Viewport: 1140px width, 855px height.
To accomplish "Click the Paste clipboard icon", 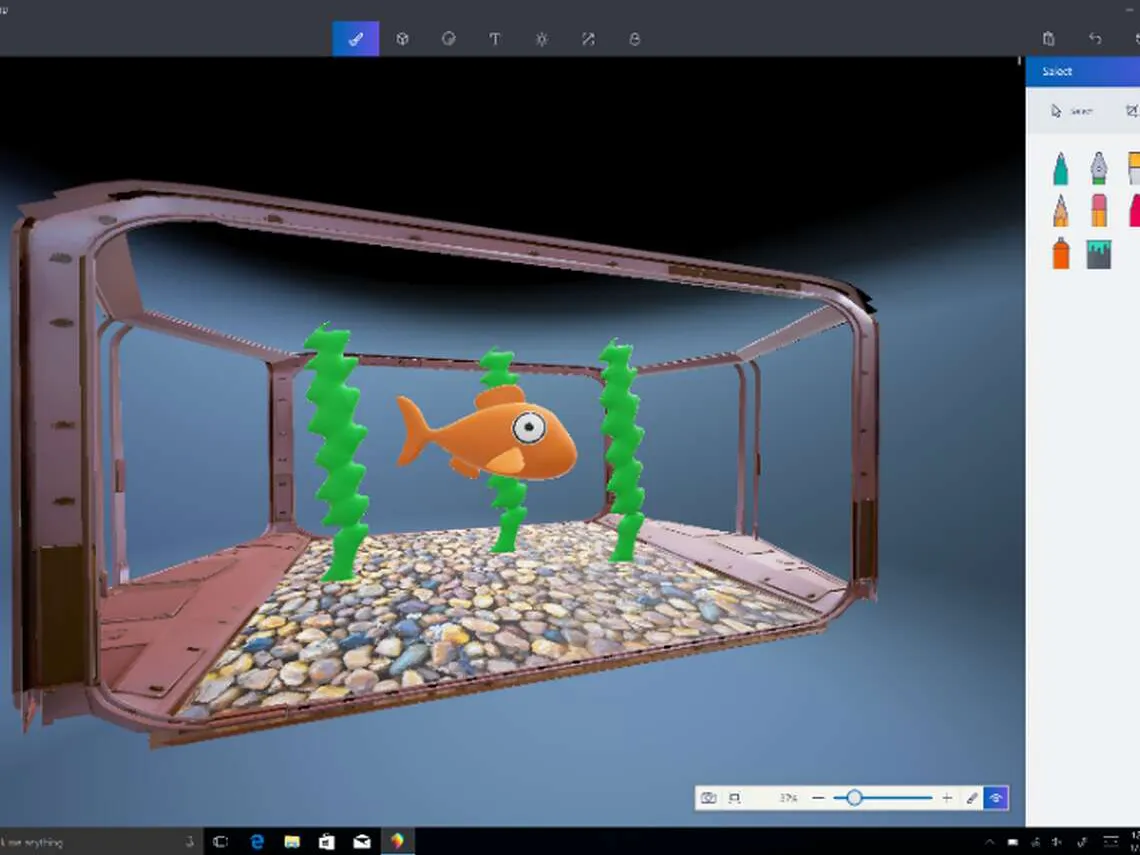I will point(1048,39).
